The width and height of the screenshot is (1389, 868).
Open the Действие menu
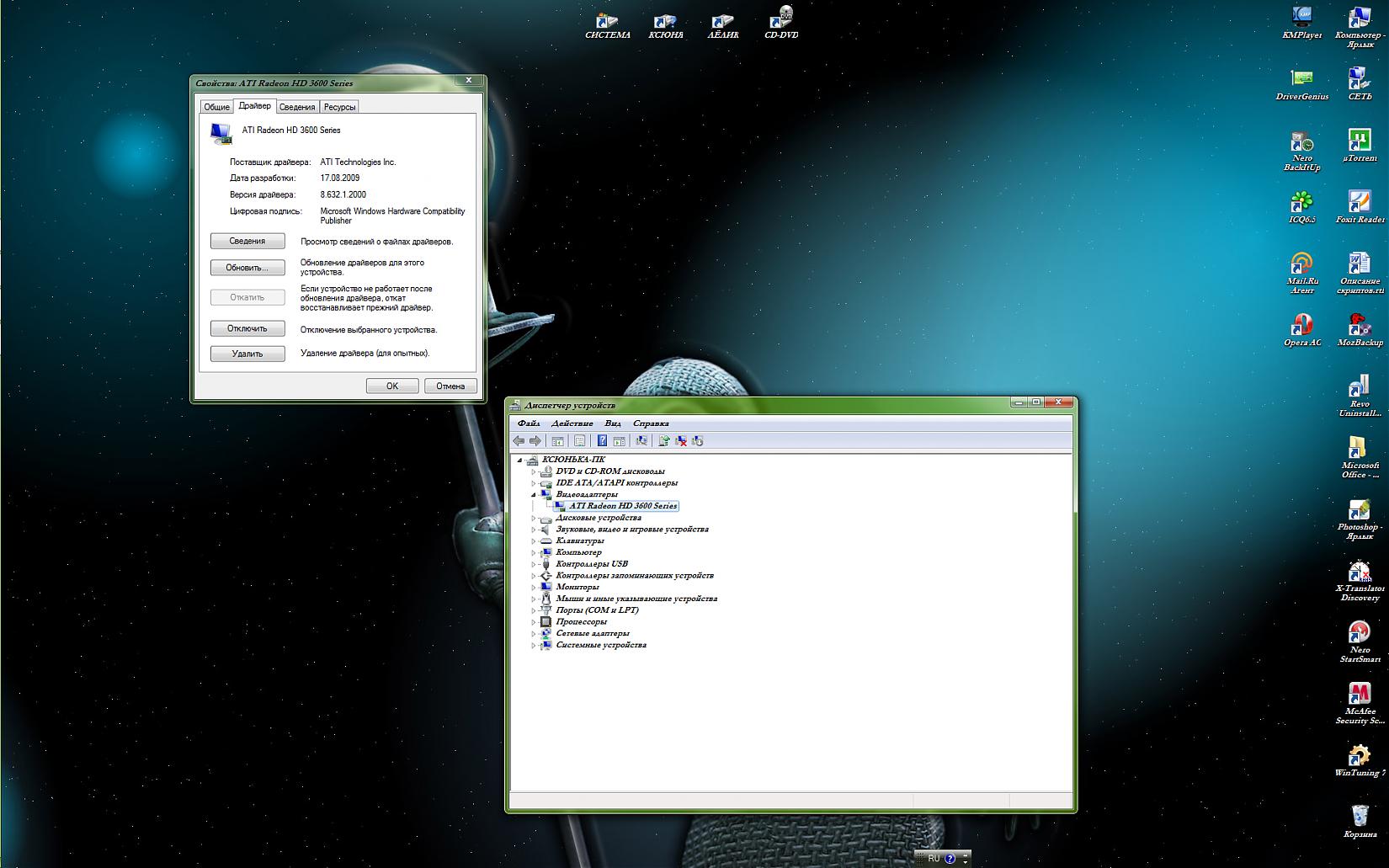pos(572,423)
